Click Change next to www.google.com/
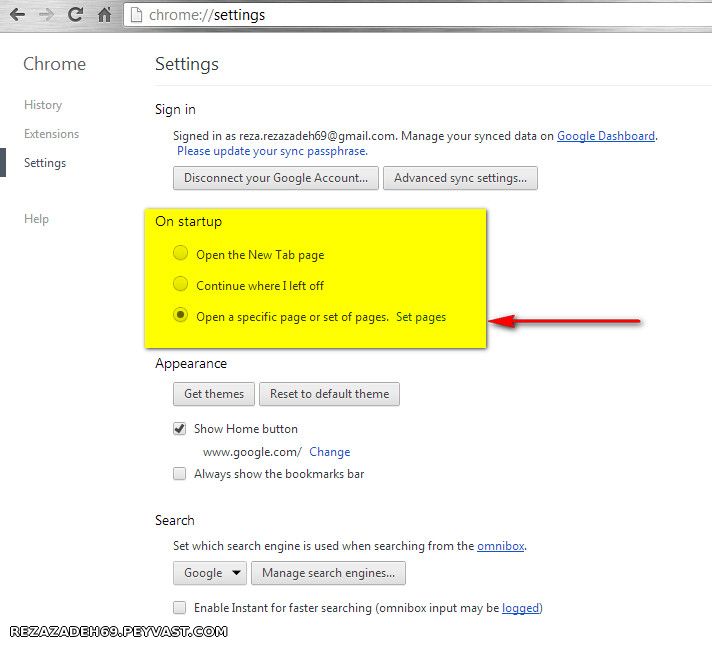Viewport: 712px width, 646px height. [x=330, y=452]
